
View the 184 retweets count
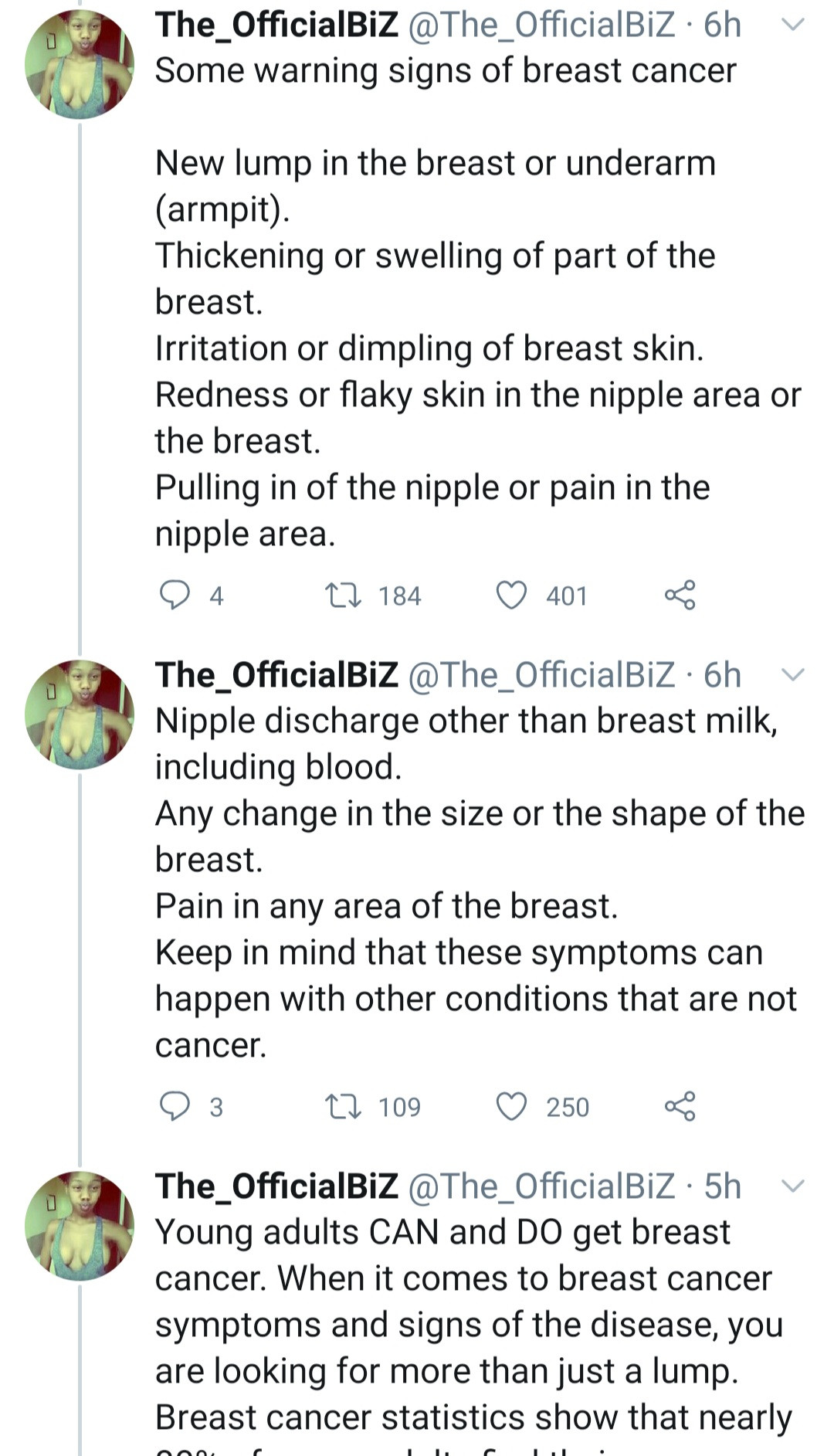399,596
